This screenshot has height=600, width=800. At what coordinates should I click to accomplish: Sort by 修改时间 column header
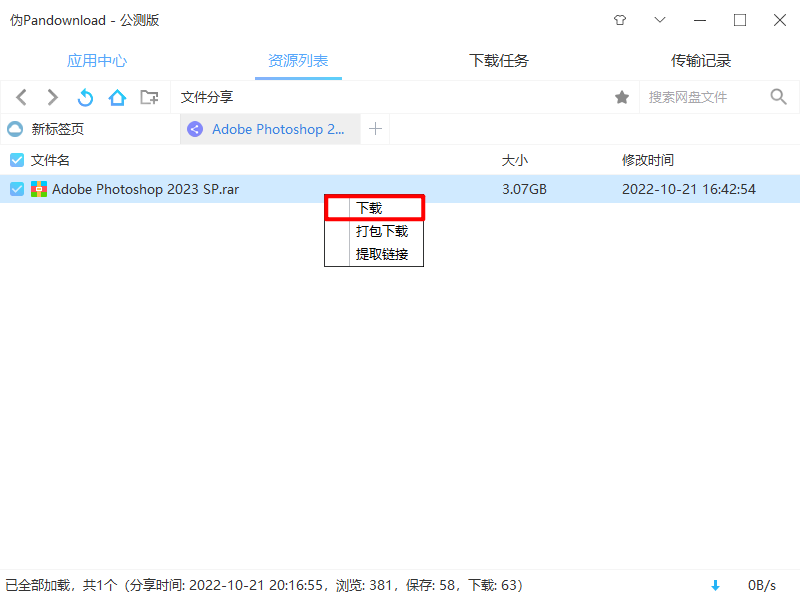[x=647, y=160]
